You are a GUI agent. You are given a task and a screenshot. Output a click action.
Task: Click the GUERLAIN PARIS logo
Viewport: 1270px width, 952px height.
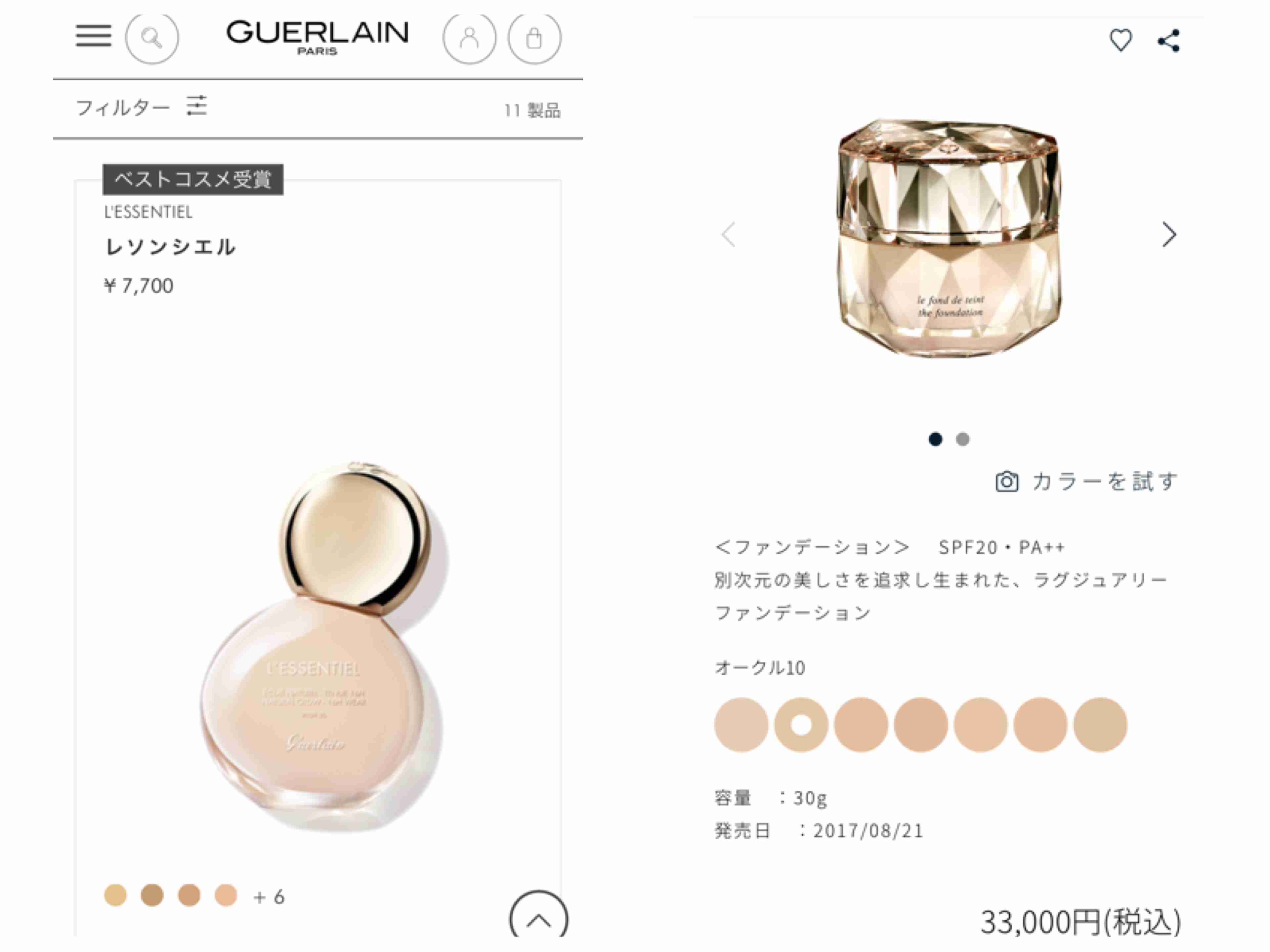click(x=317, y=37)
